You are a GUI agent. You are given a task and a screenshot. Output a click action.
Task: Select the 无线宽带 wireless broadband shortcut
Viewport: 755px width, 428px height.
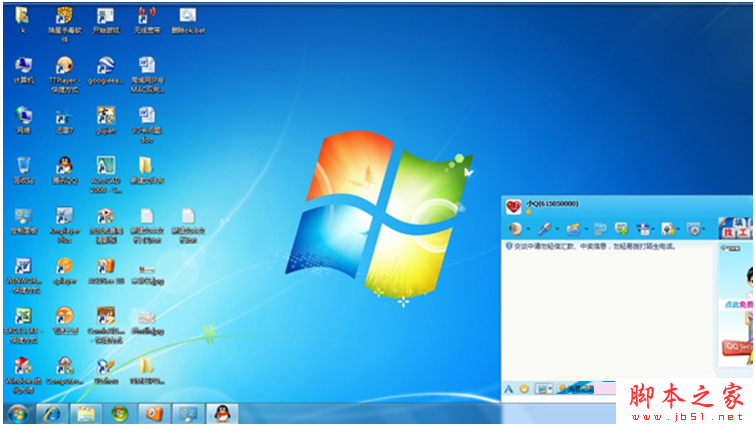147,20
